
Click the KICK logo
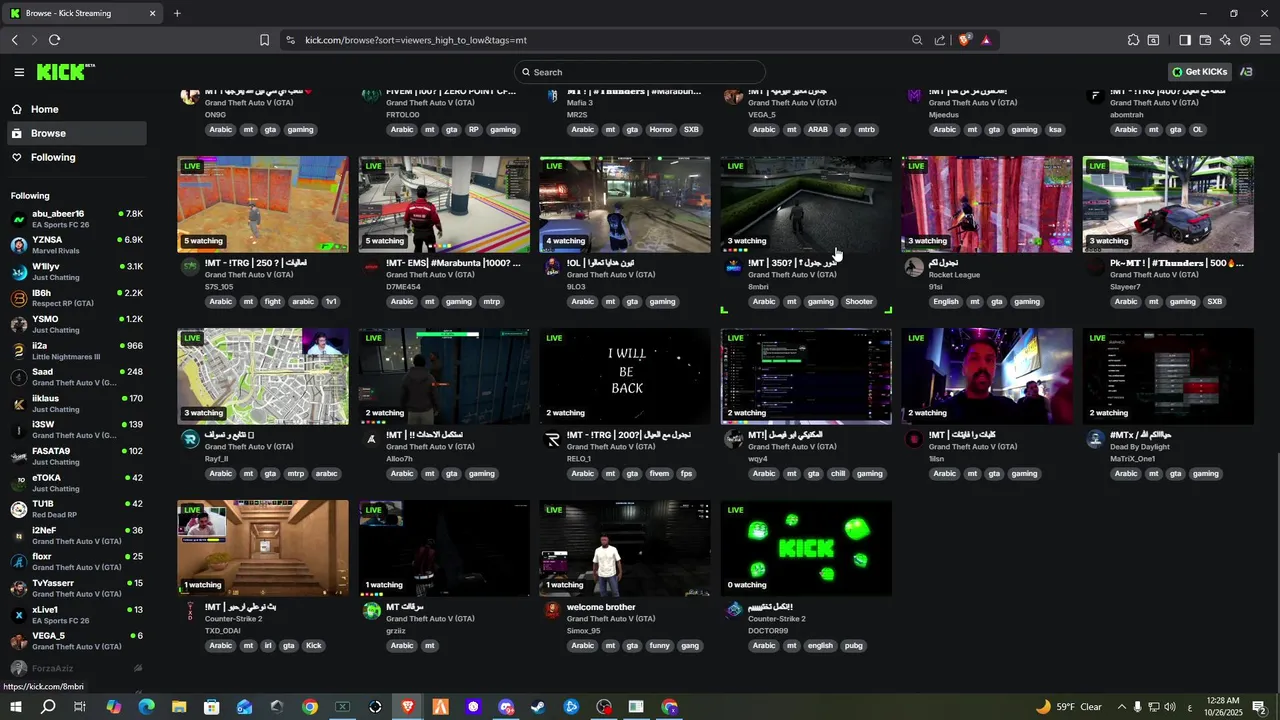pos(65,72)
